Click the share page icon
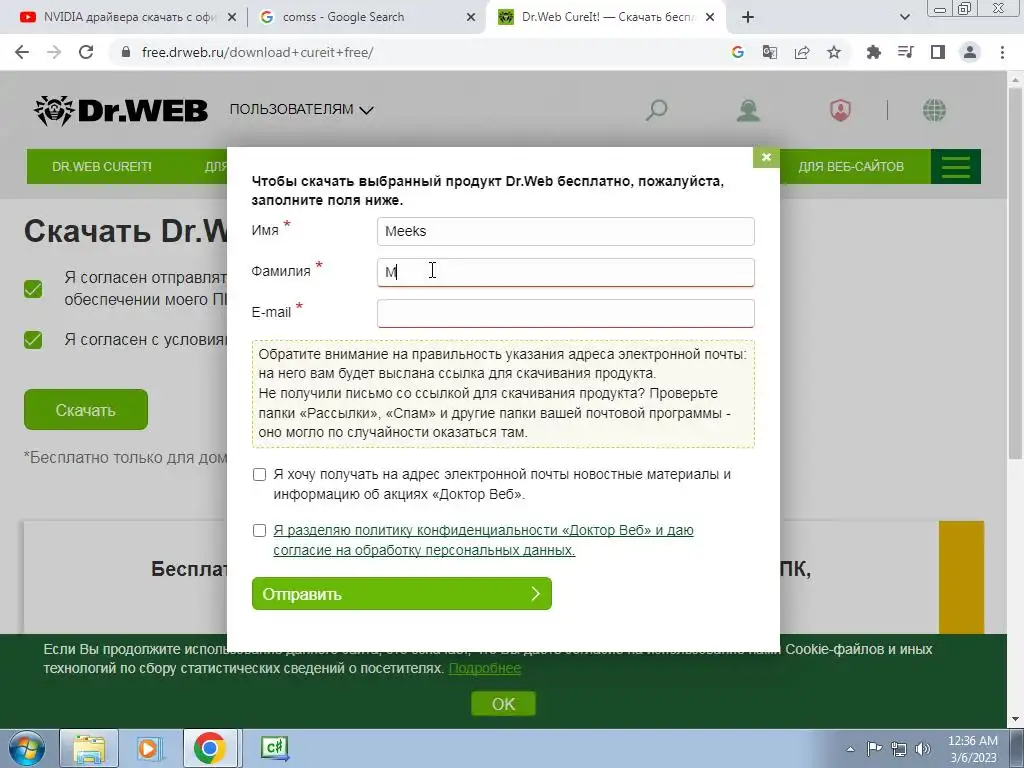The height and width of the screenshot is (768, 1024). [x=802, y=52]
